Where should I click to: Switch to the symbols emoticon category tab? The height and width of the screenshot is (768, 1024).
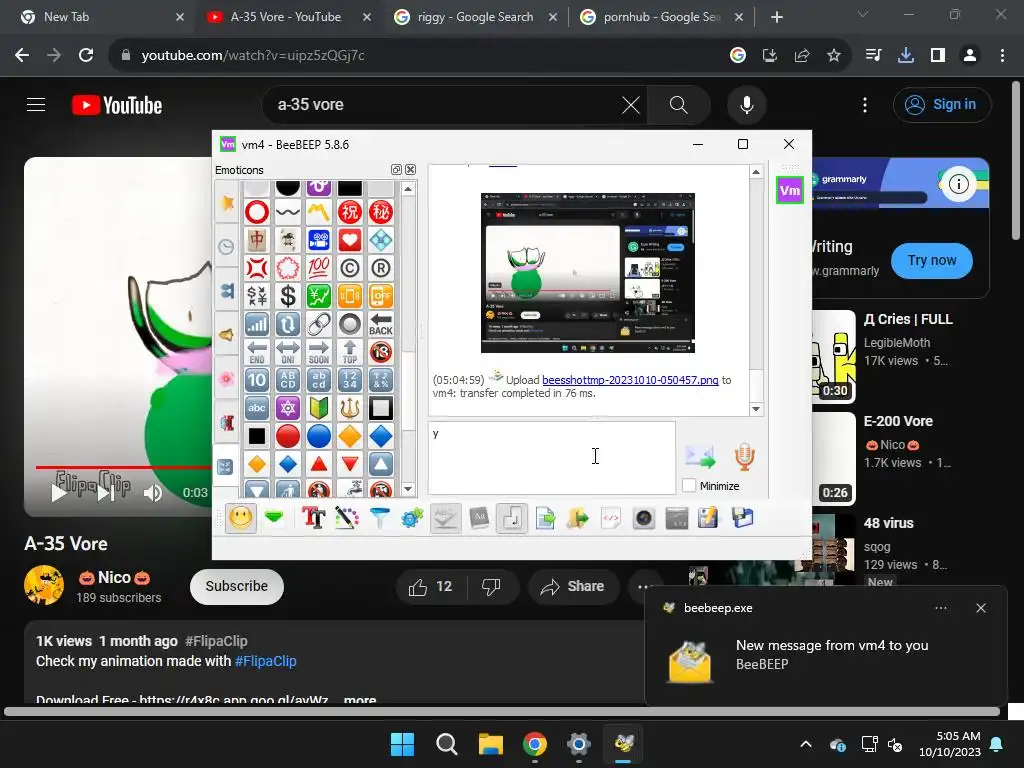pyautogui.click(x=227, y=466)
